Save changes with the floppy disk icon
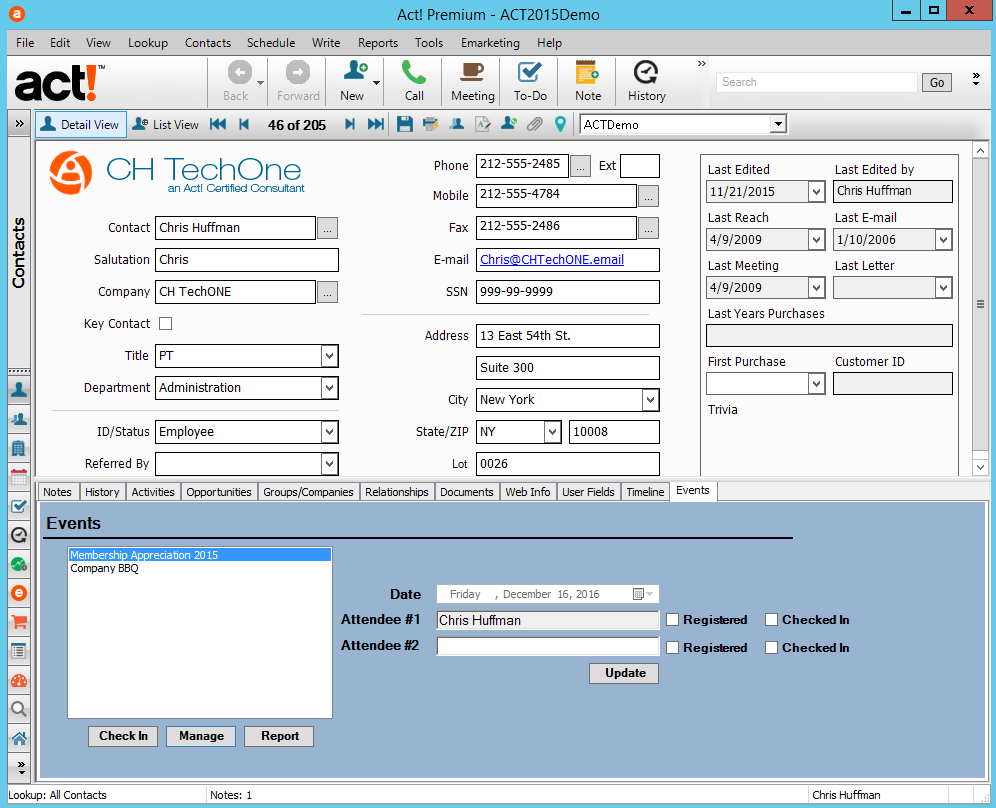 point(405,125)
